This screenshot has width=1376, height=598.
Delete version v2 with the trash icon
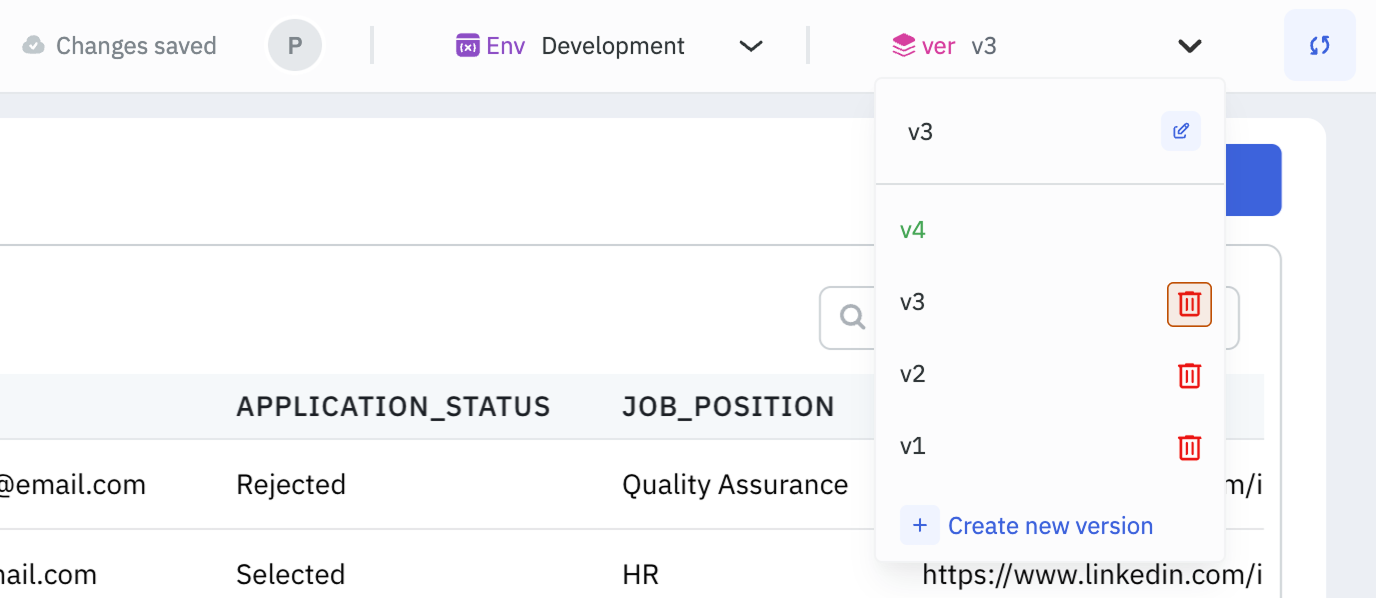pos(1188,375)
